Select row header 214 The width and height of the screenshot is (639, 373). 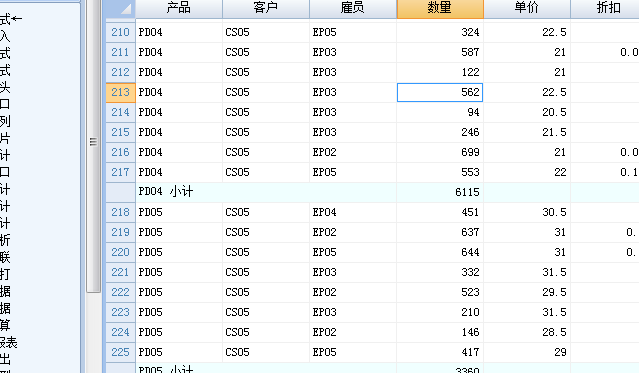[121, 112]
